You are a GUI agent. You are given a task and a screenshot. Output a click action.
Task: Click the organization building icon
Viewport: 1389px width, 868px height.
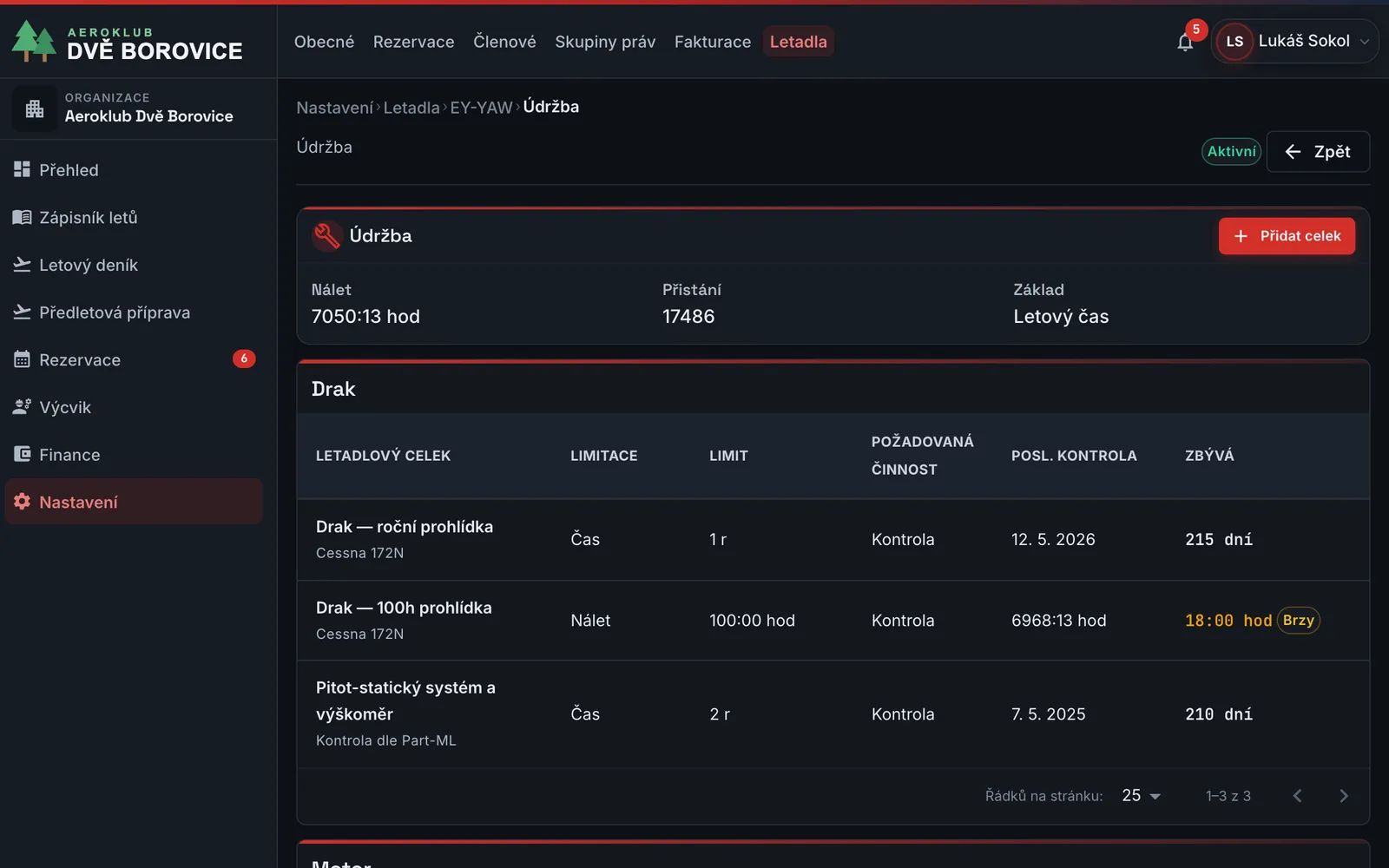[35, 108]
